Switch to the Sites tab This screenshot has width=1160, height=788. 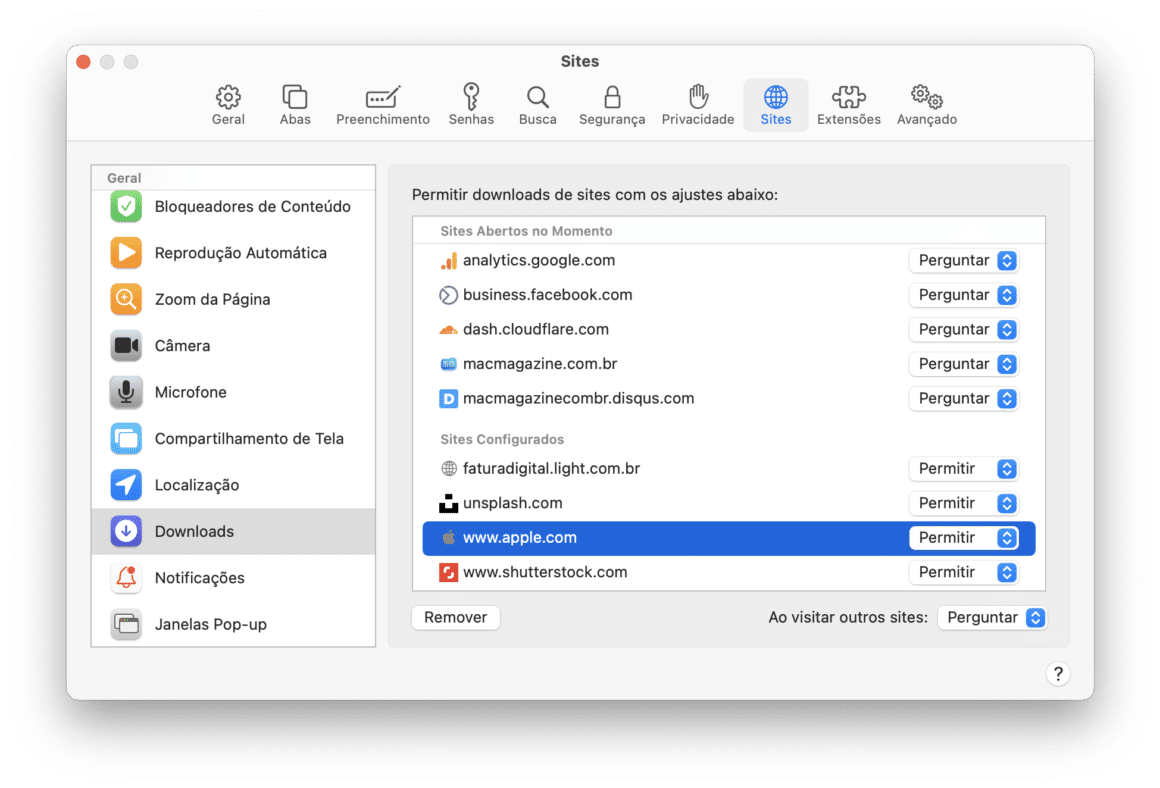775,104
